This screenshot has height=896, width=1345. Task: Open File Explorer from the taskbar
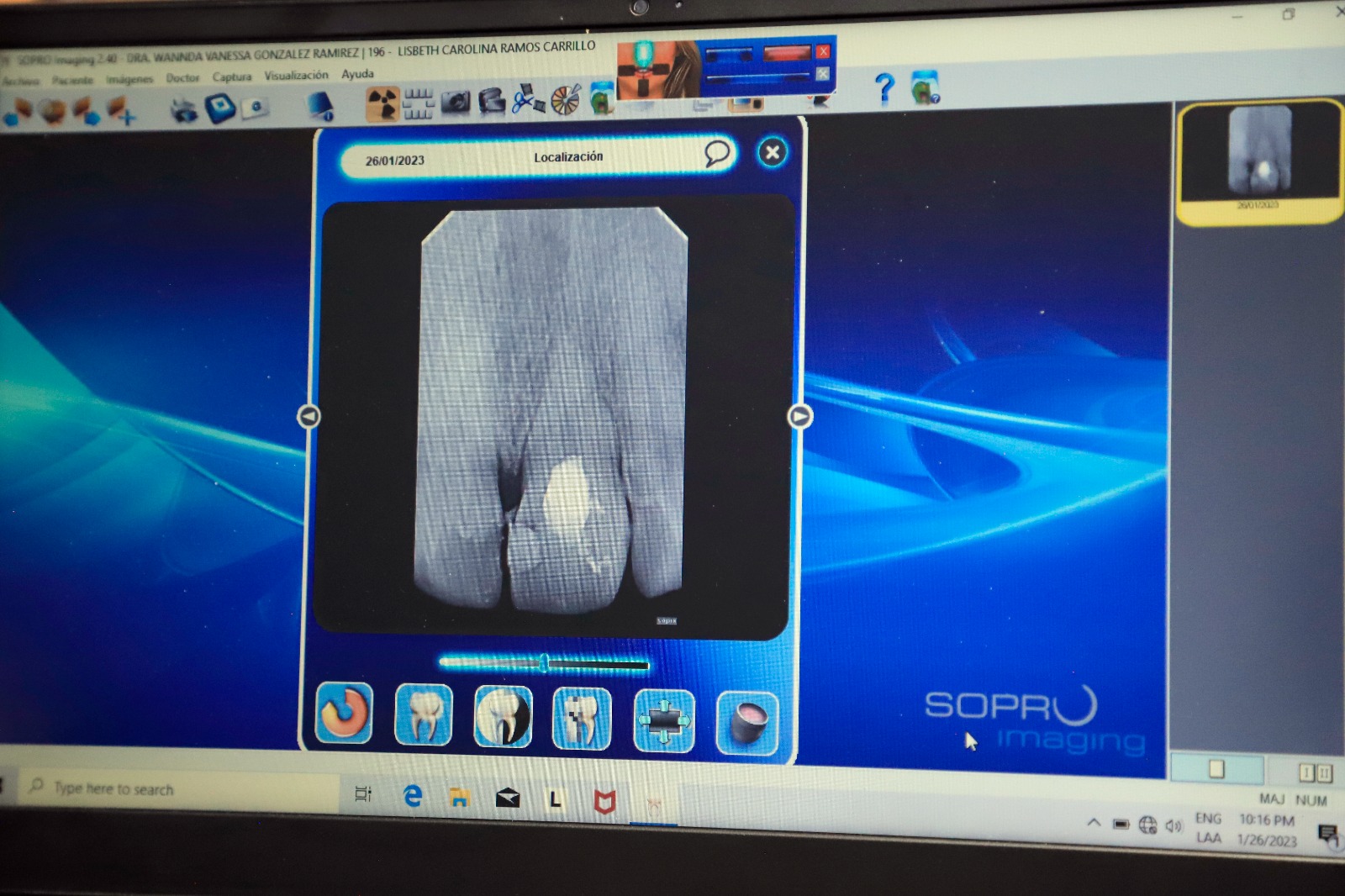459,797
